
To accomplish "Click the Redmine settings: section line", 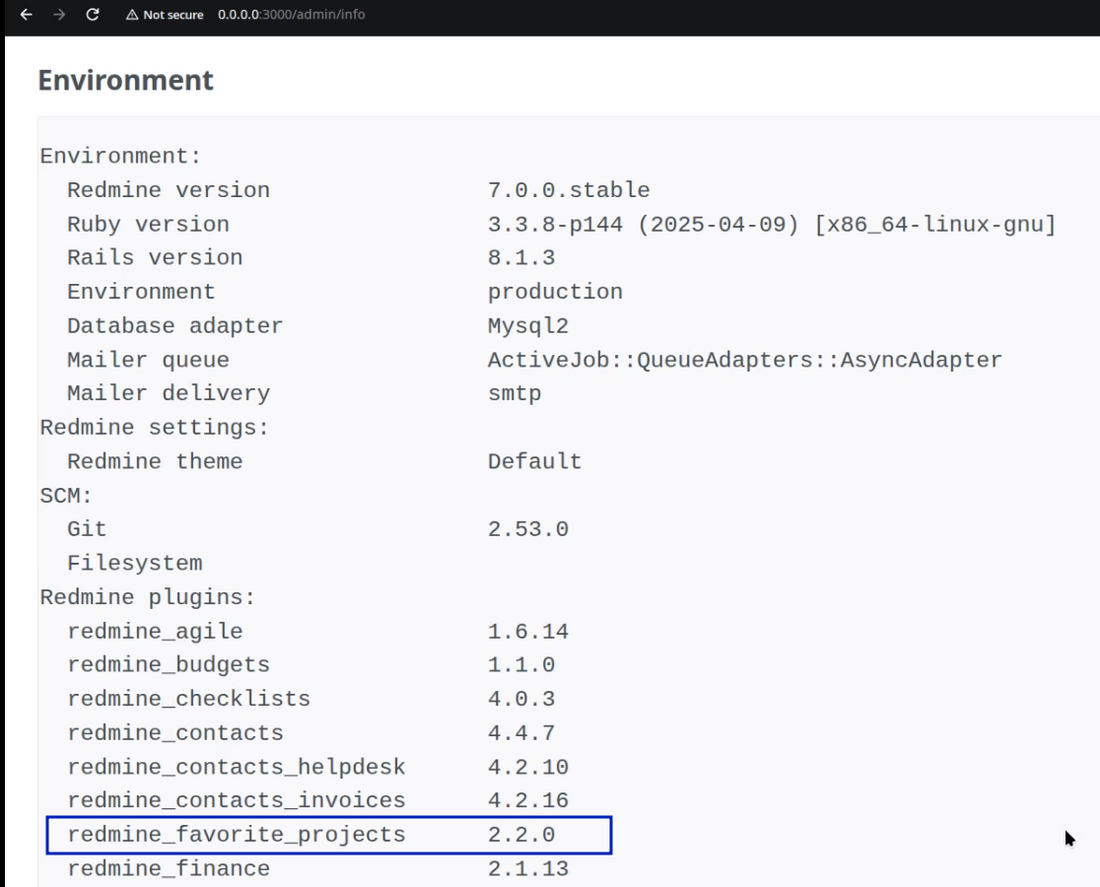I will 154,427.
